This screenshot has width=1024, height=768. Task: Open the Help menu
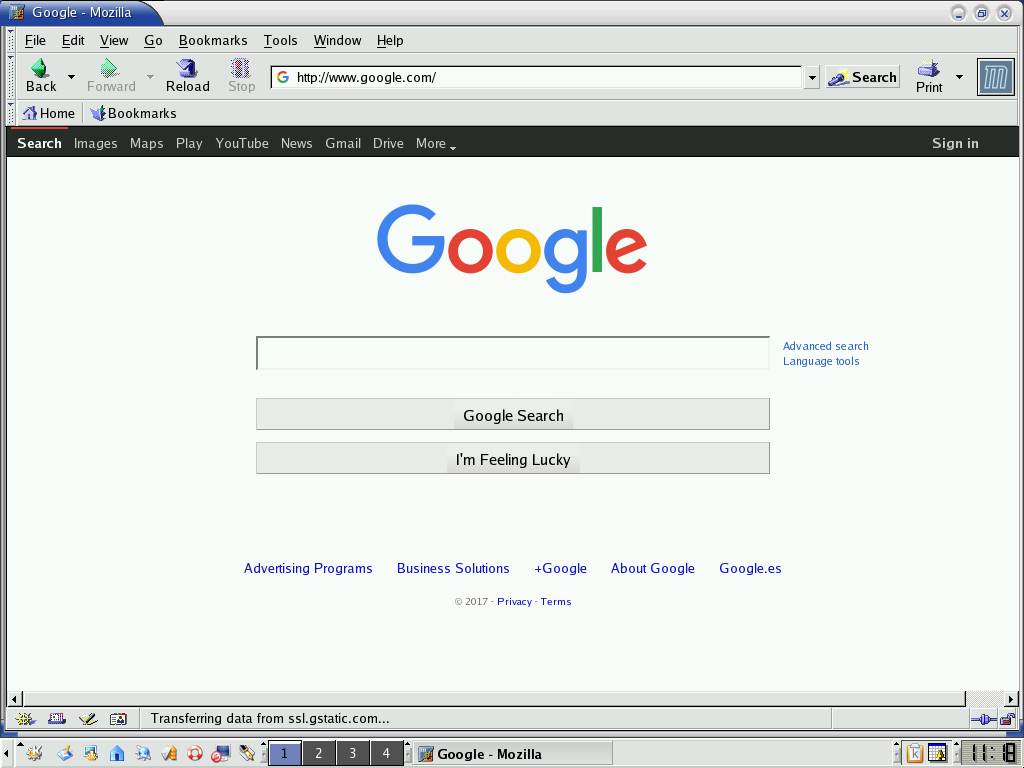(390, 40)
